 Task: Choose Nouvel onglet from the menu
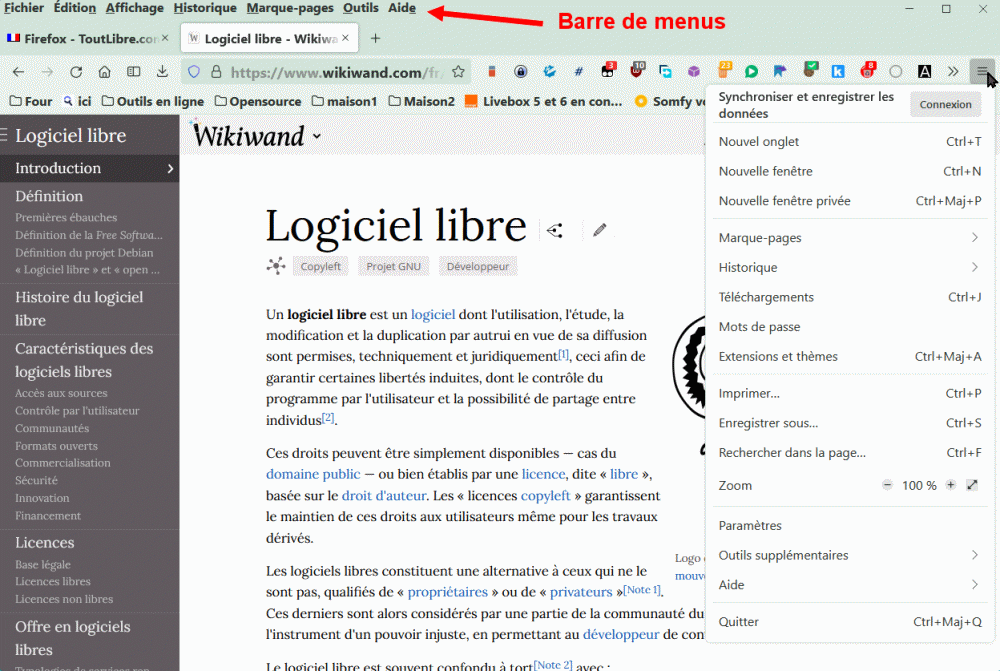pos(849,142)
